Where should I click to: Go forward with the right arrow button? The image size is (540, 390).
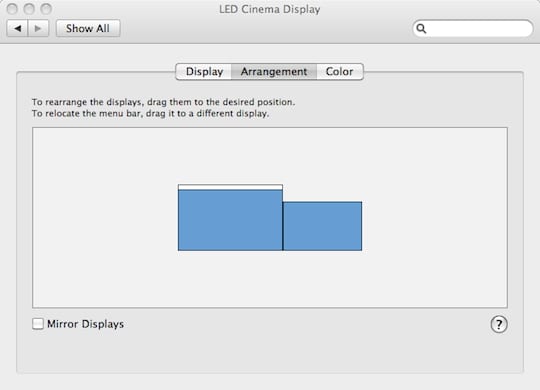(38, 28)
